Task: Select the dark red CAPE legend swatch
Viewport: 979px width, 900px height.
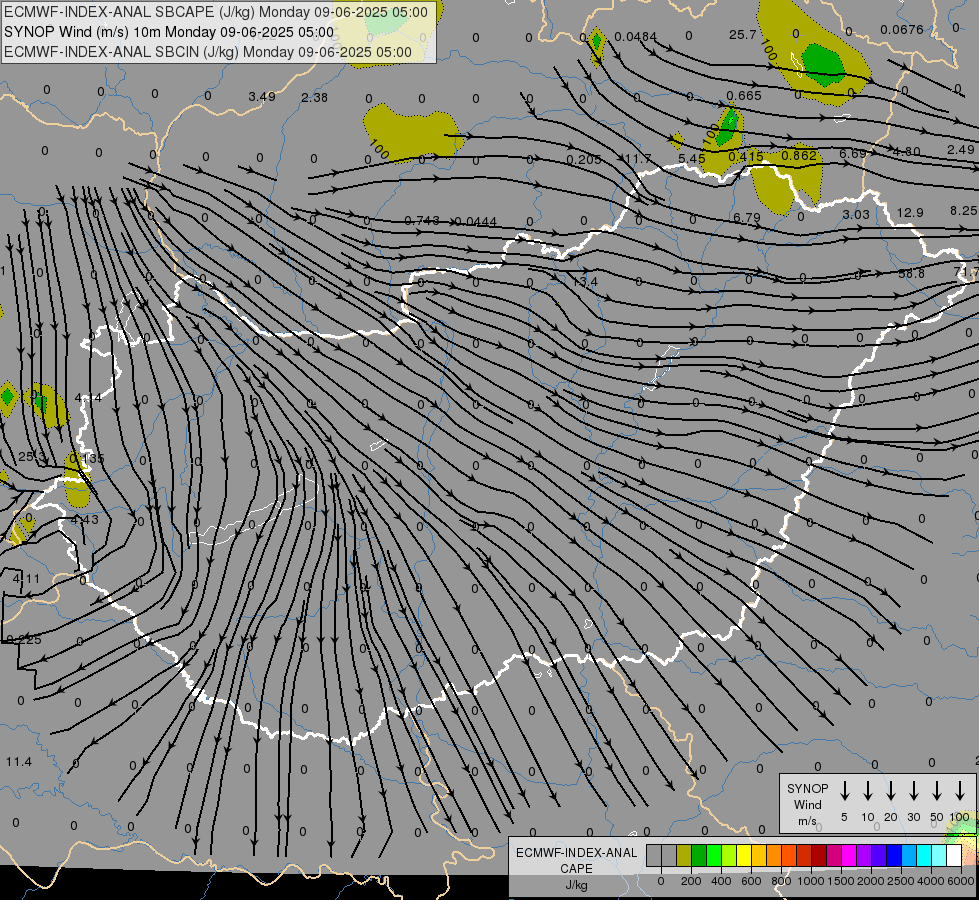Action: click(819, 855)
